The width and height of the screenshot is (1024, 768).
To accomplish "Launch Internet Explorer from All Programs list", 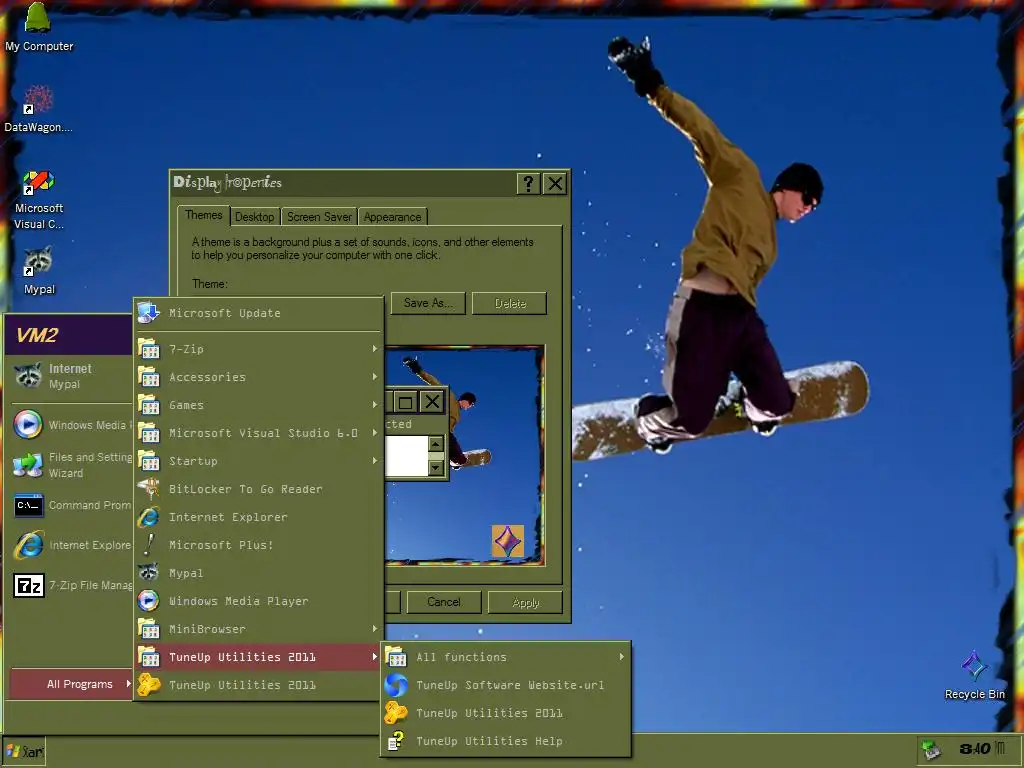I will click(x=259, y=517).
